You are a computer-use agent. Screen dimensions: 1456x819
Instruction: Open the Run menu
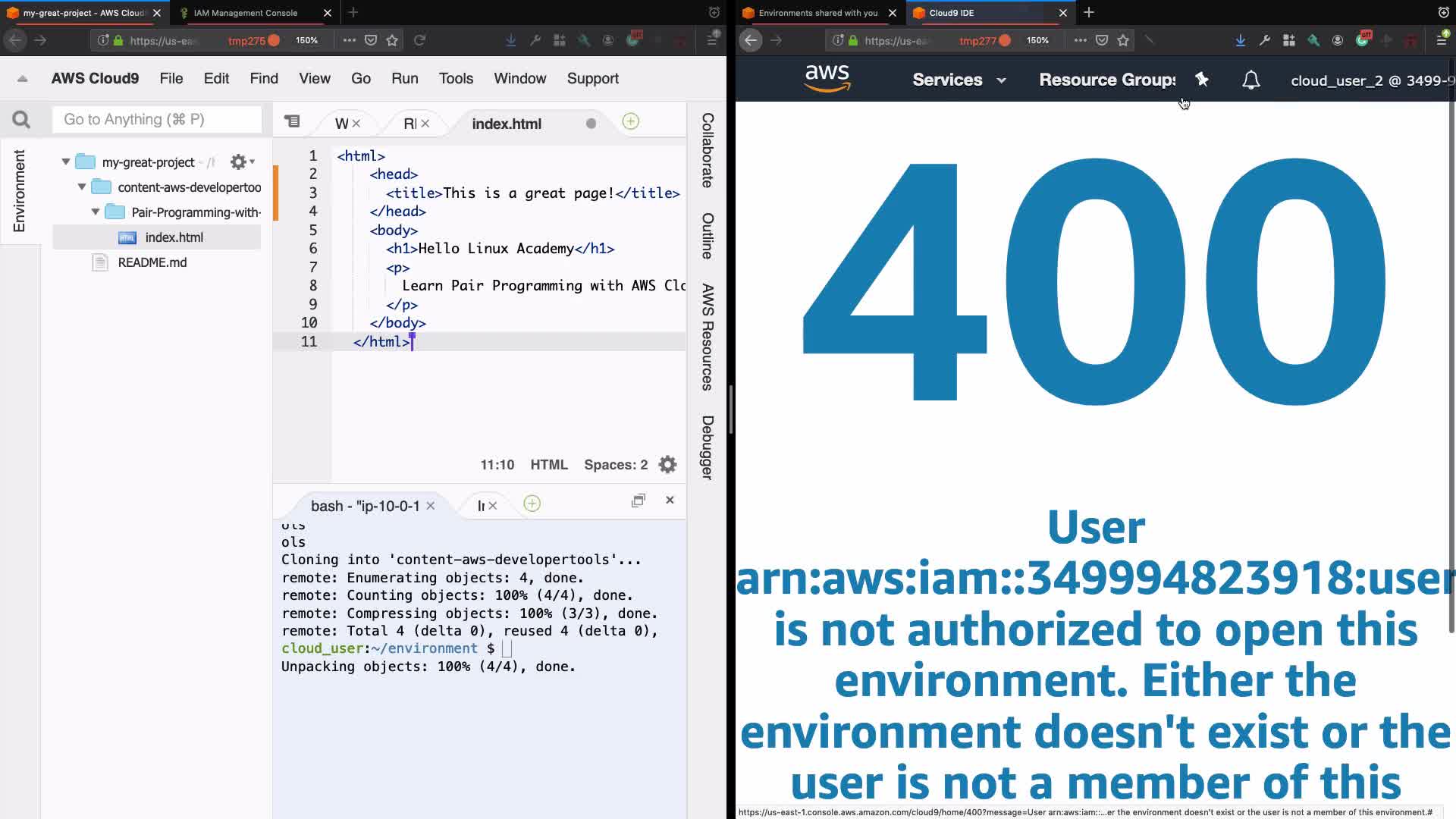coord(404,78)
